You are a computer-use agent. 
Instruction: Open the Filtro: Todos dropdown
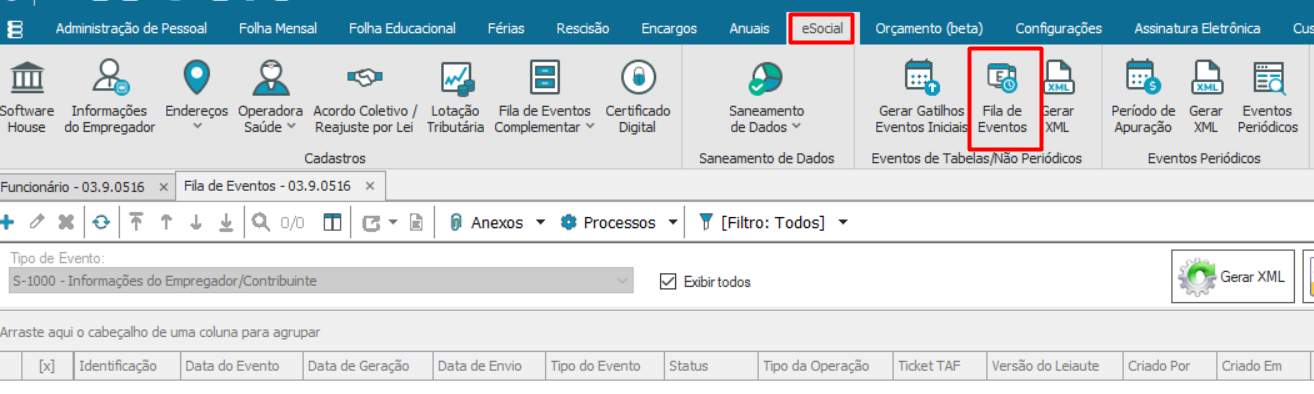tap(773, 222)
